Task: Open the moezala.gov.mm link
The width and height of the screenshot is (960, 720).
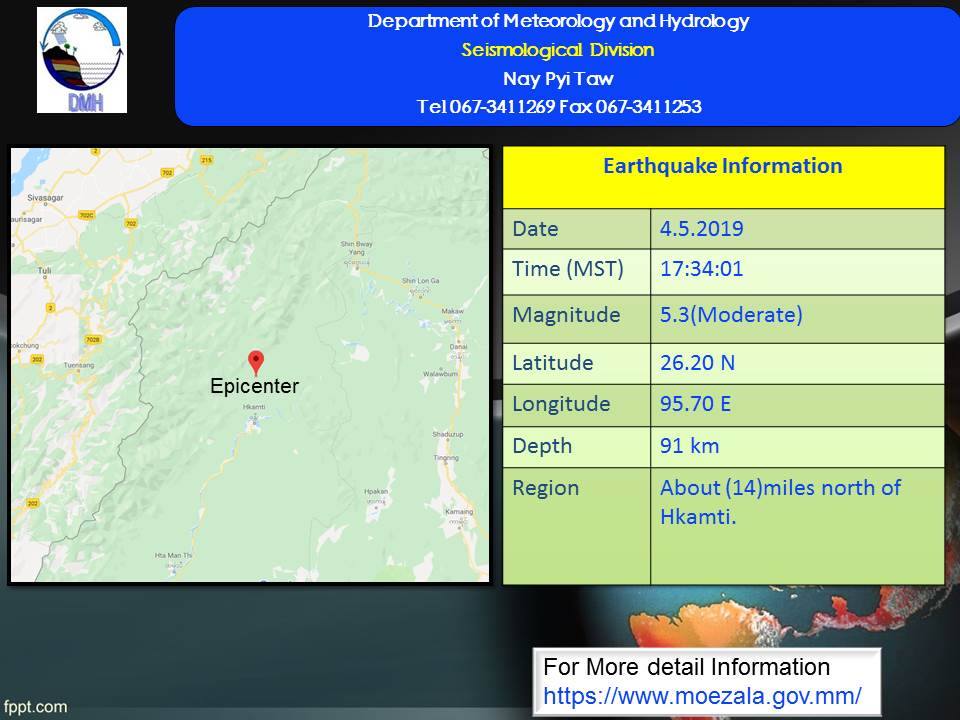Action: click(x=702, y=694)
